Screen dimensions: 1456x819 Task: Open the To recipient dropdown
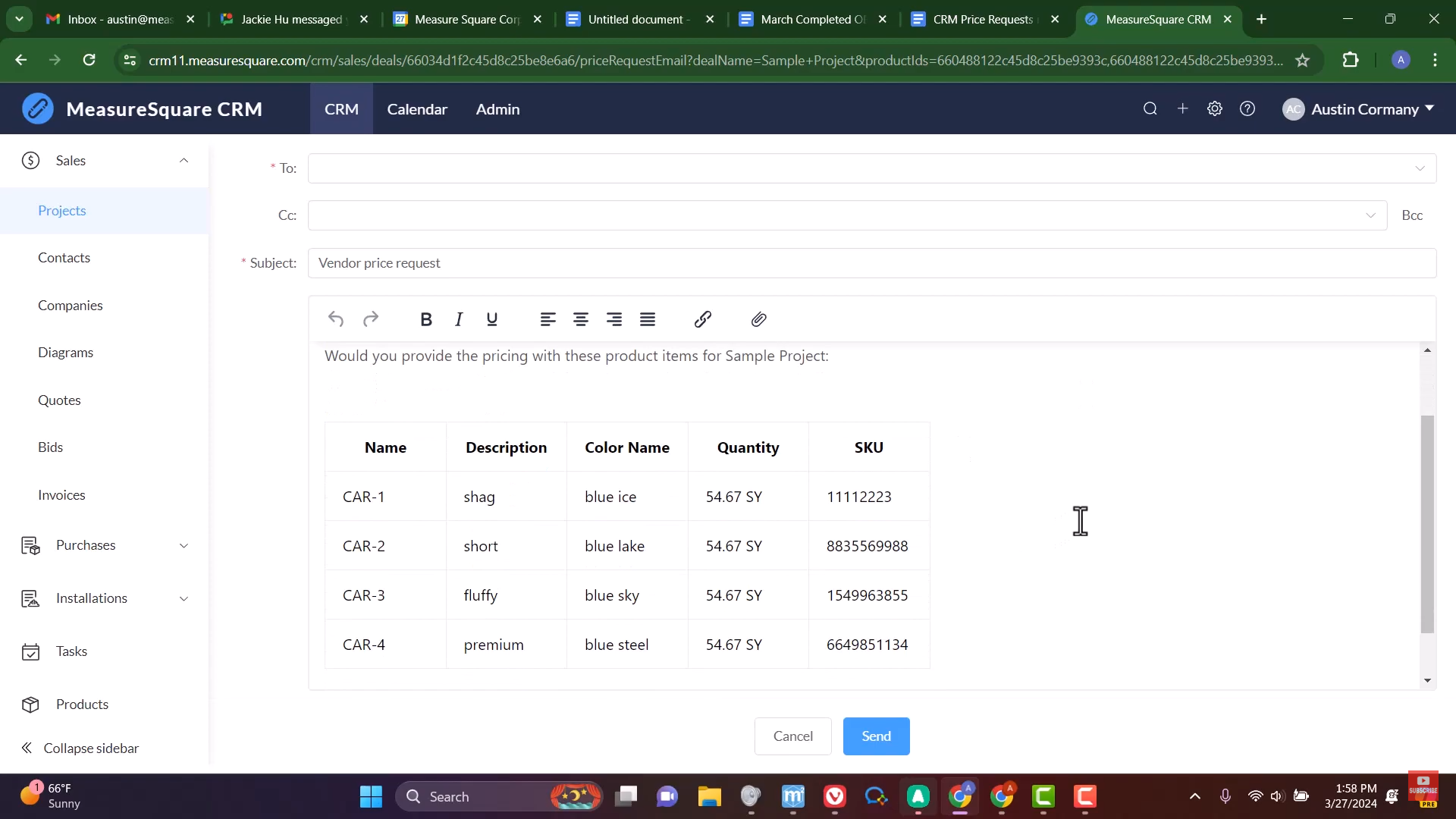point(1420,168)
